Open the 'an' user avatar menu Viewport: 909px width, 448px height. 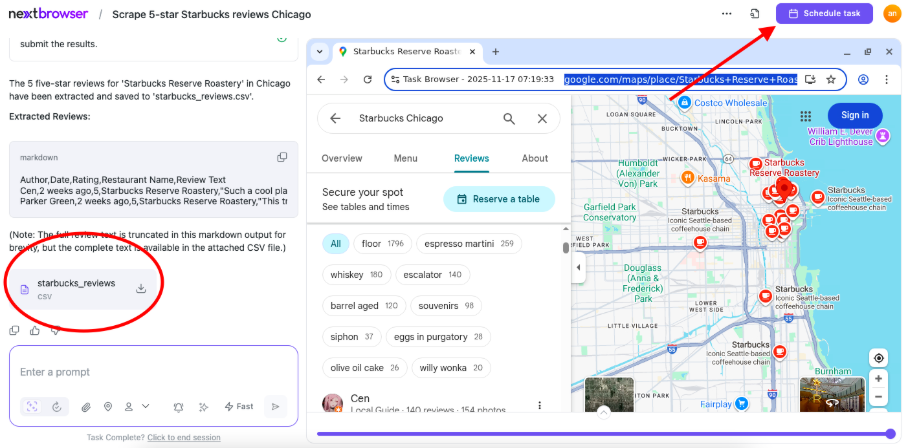892,13
